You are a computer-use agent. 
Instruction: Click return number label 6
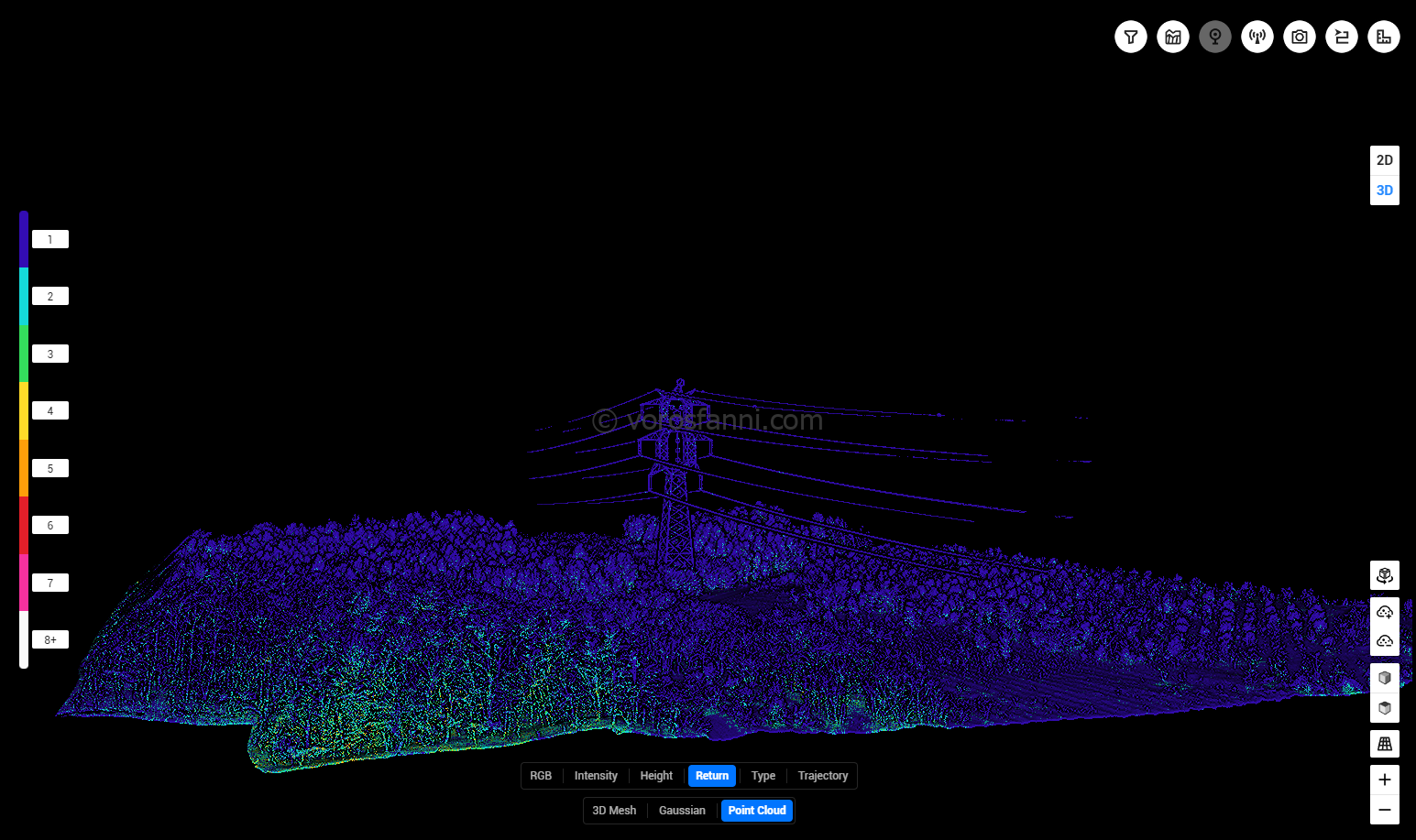(50, 526)
